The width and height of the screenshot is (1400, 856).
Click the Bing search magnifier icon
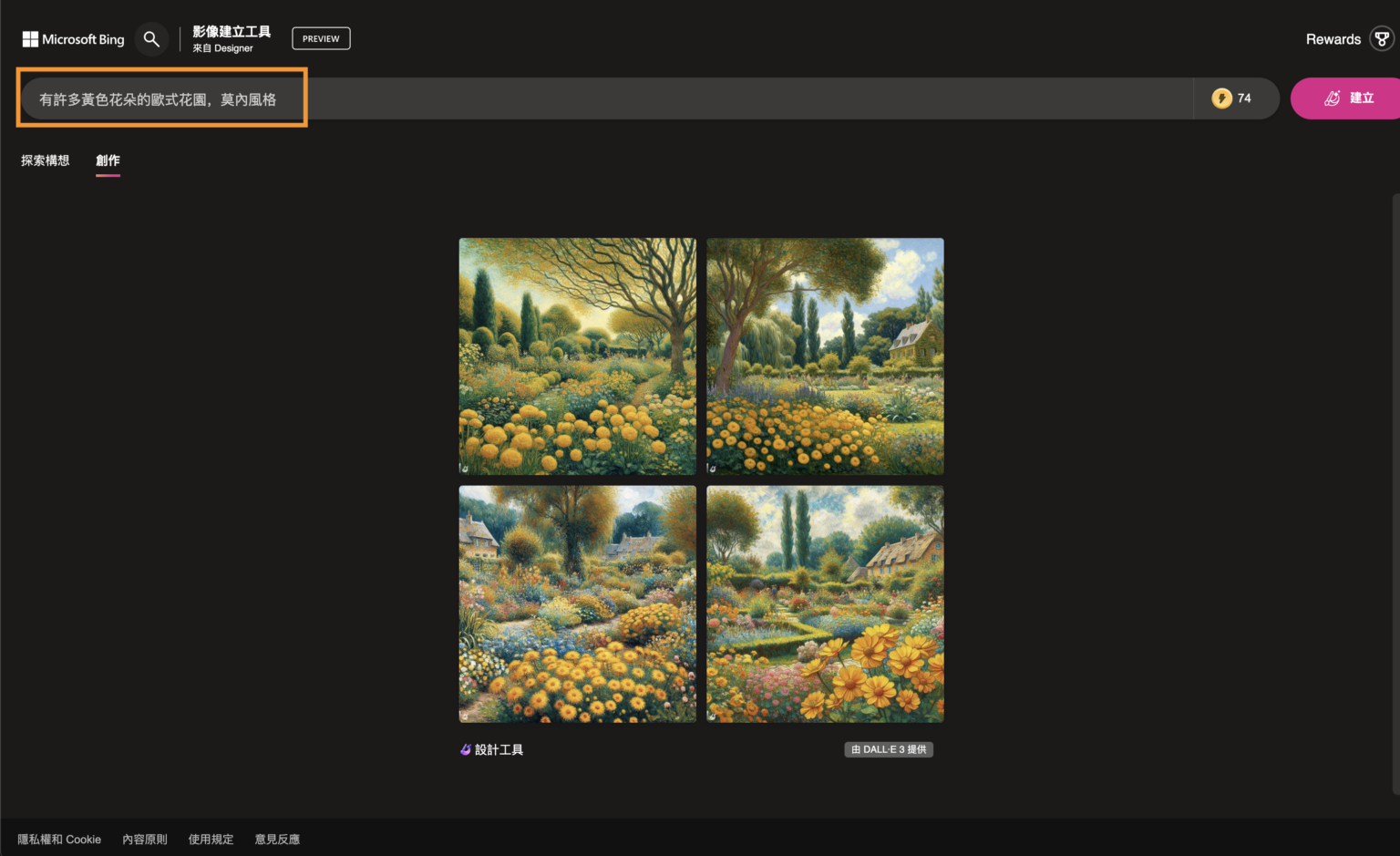tap(151, 39)
